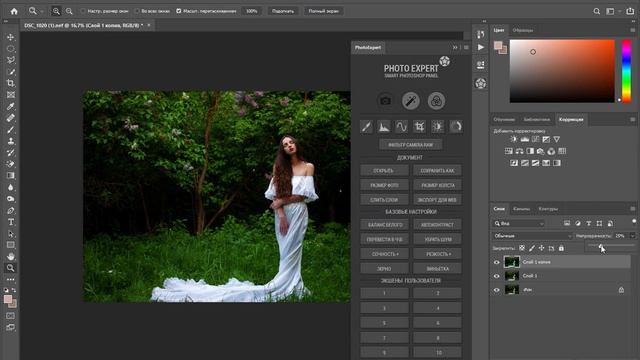Enable 'Настр. размер окон' checkbox
This screenshot has width=640, height=360.
click(83, 11)
